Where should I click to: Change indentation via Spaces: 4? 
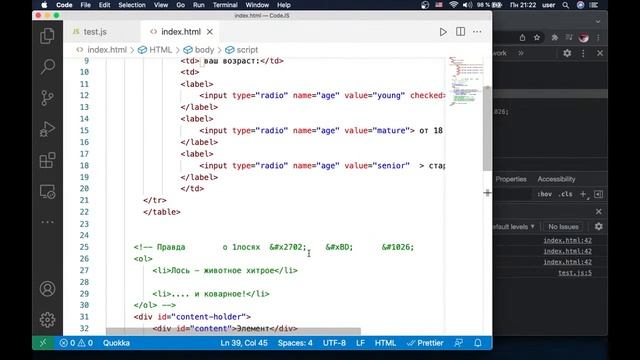click(x=295, y=343)
